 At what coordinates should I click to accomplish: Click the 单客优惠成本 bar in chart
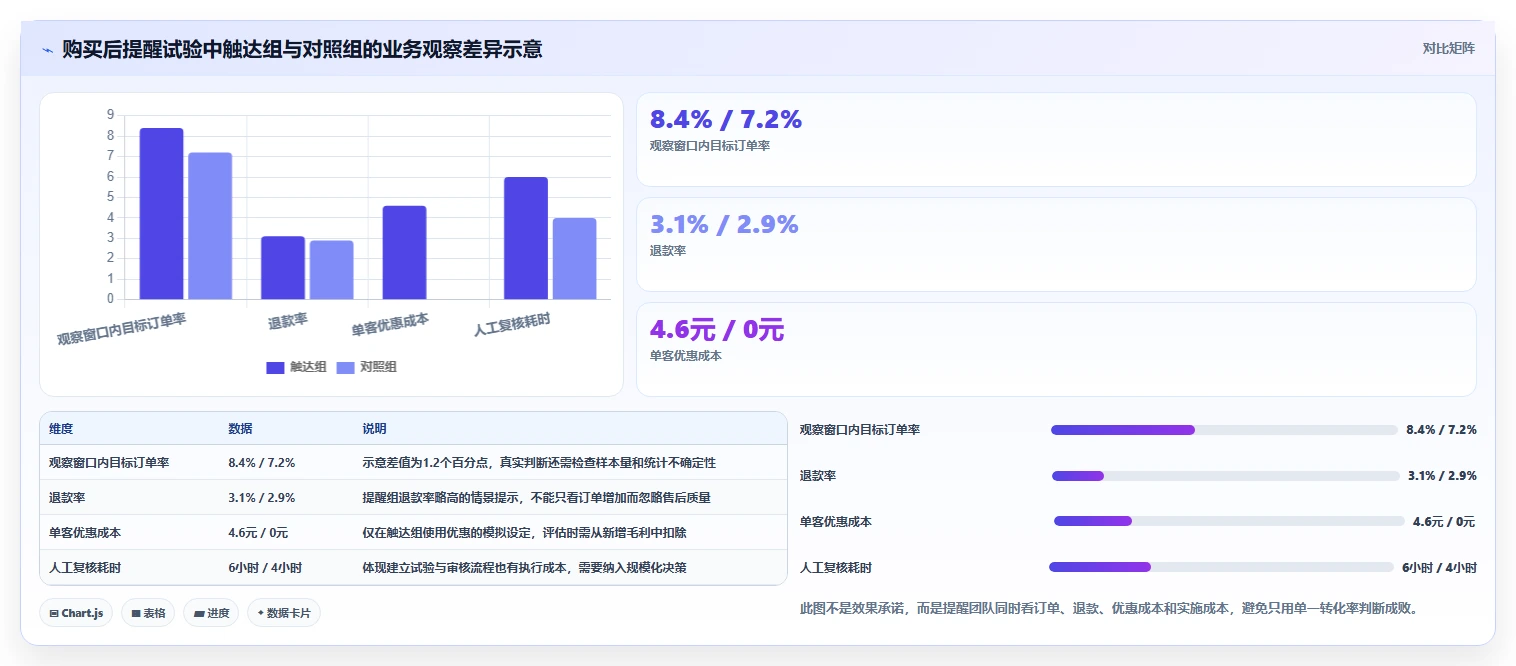click(x=404, y=252)
